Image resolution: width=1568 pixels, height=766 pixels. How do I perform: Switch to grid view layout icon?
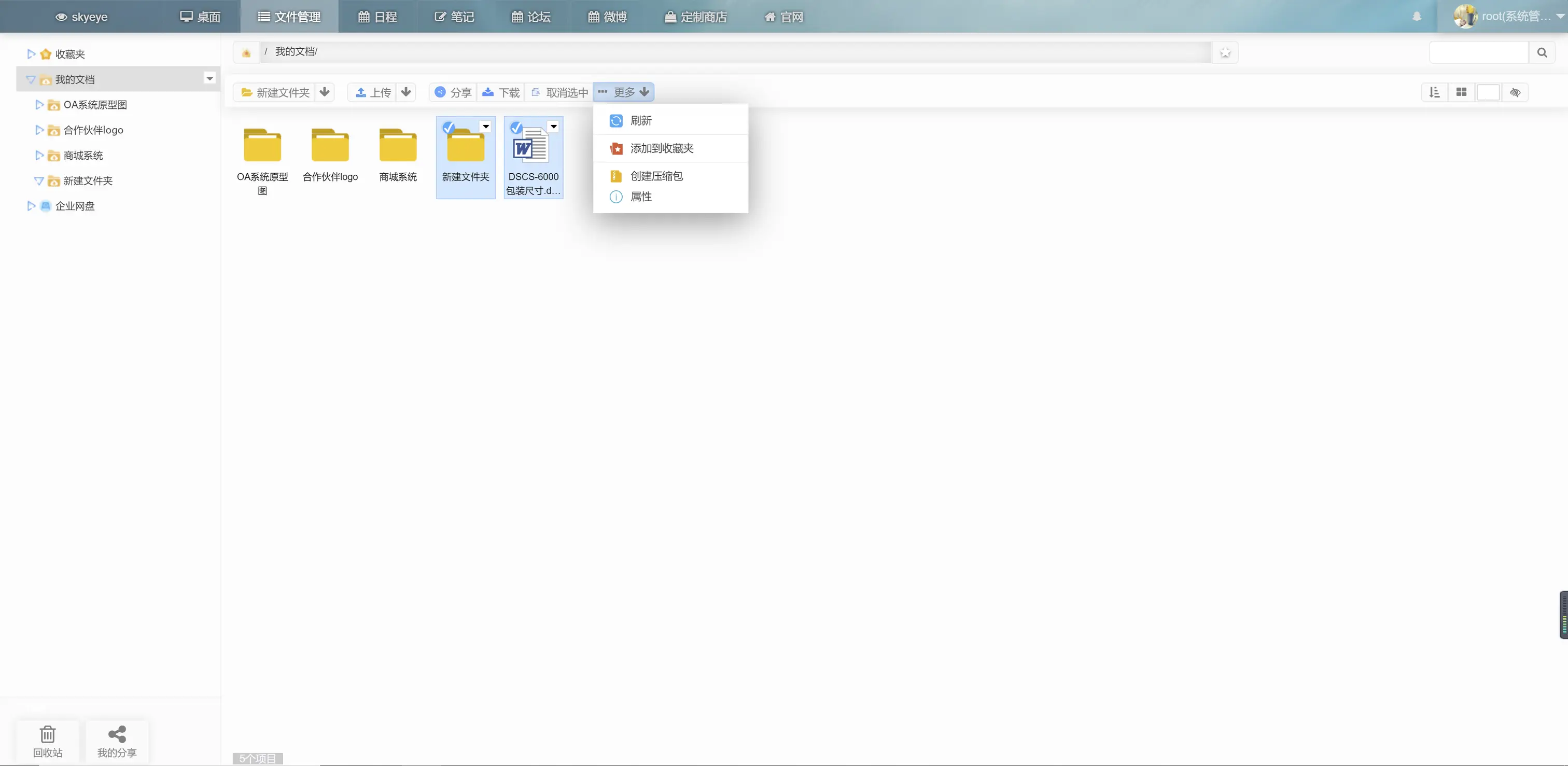pos(1462,92)
